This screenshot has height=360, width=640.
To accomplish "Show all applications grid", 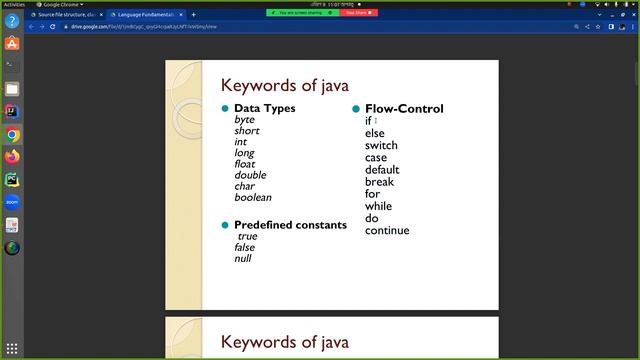I will tap(12, 348).
